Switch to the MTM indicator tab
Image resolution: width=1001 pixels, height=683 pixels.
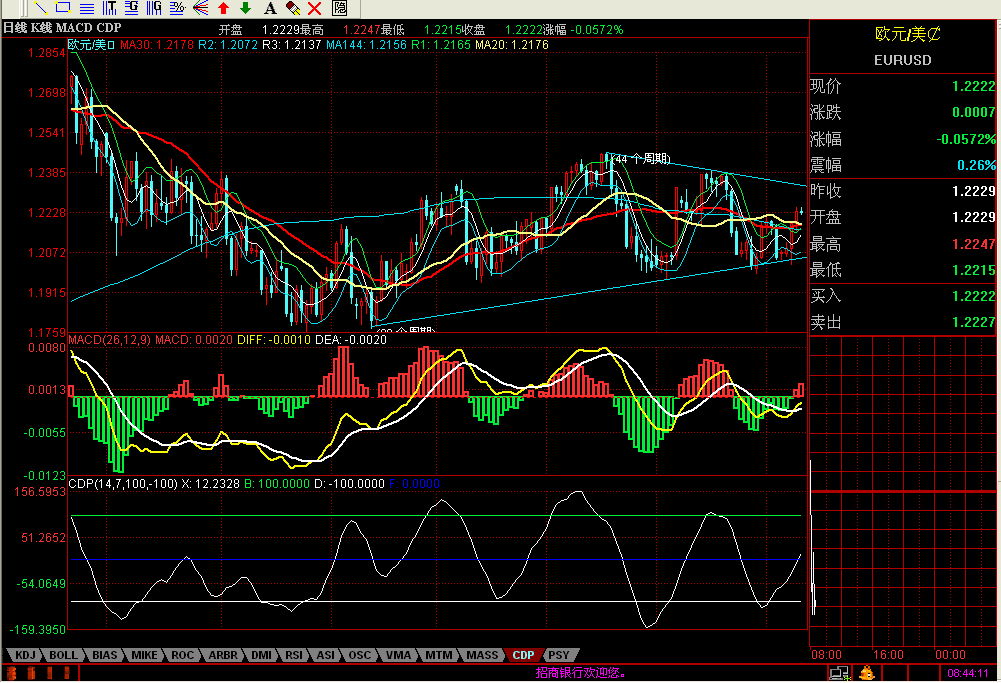(x=437, y=655)
